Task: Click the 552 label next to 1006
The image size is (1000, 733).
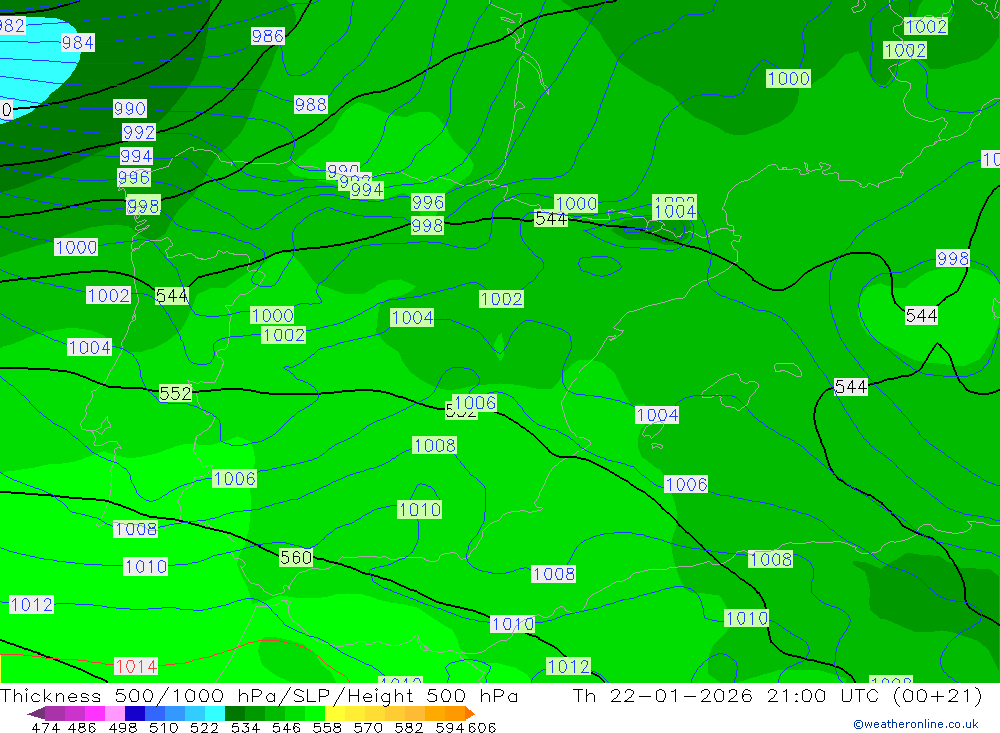Action: (460, 413)
